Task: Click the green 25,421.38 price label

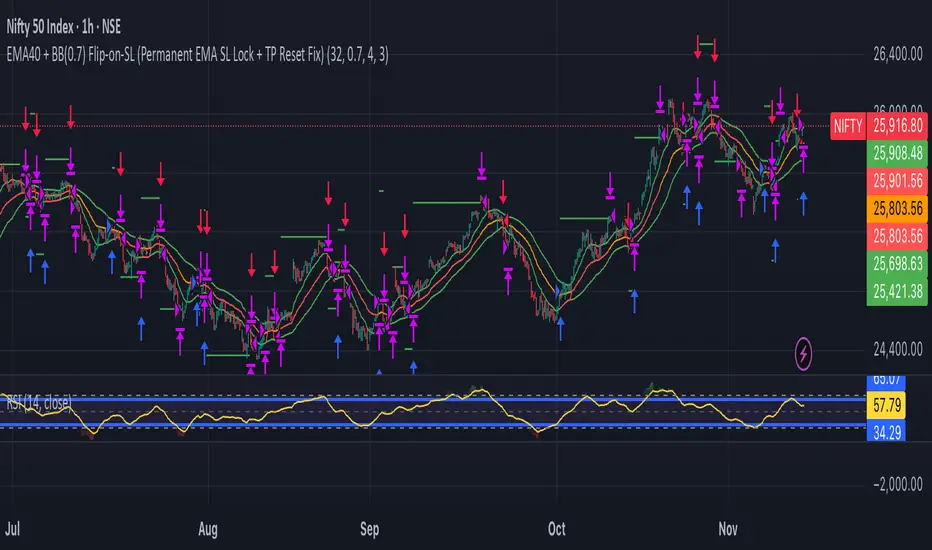Action: coord(896,296)
